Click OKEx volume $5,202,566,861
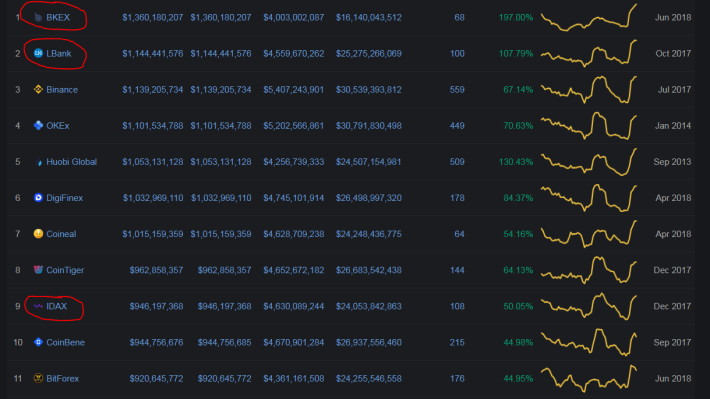 click(x=293, y=125)
